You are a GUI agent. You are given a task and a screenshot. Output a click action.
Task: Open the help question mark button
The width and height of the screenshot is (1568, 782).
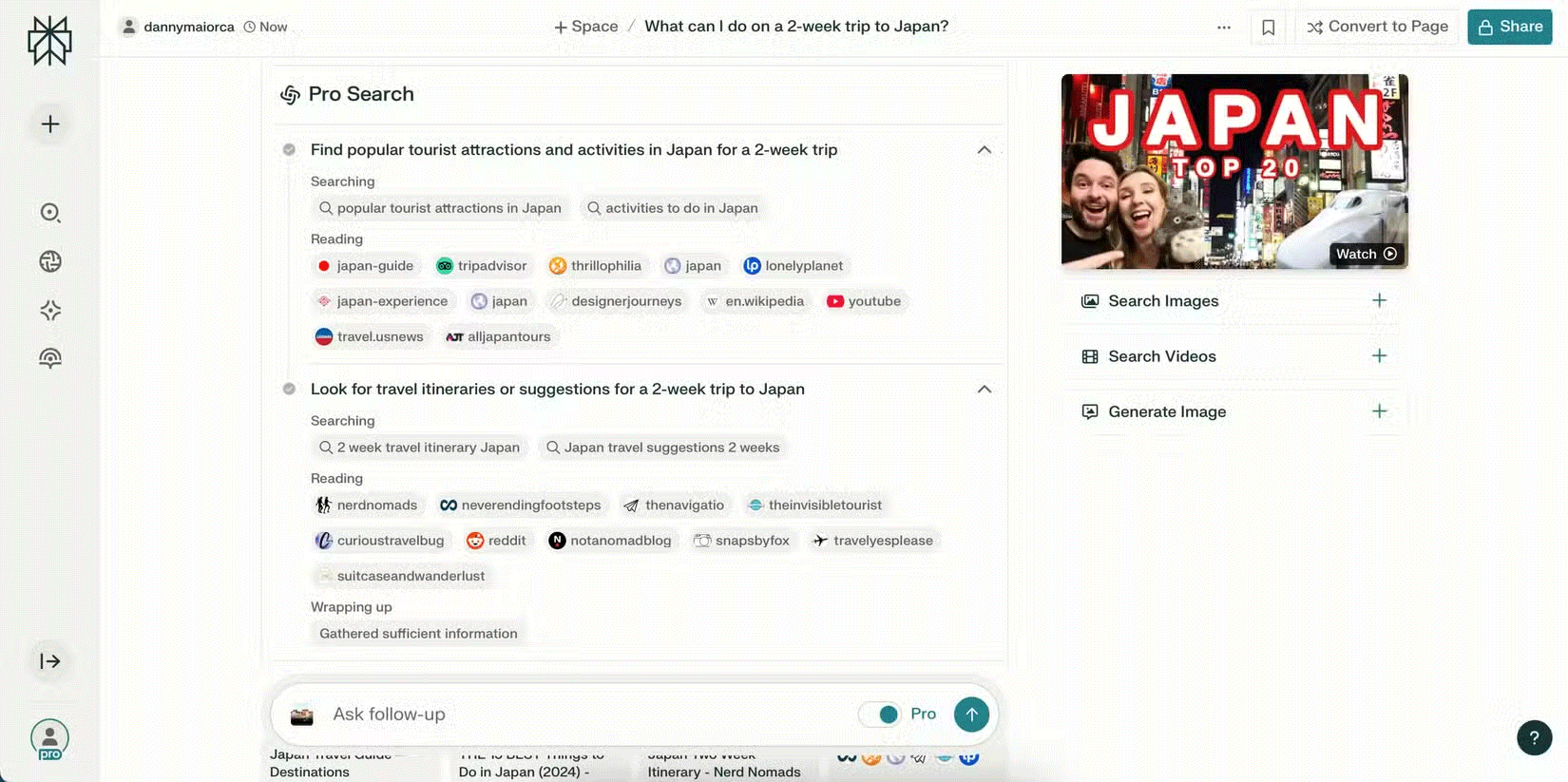[1534, 737]
